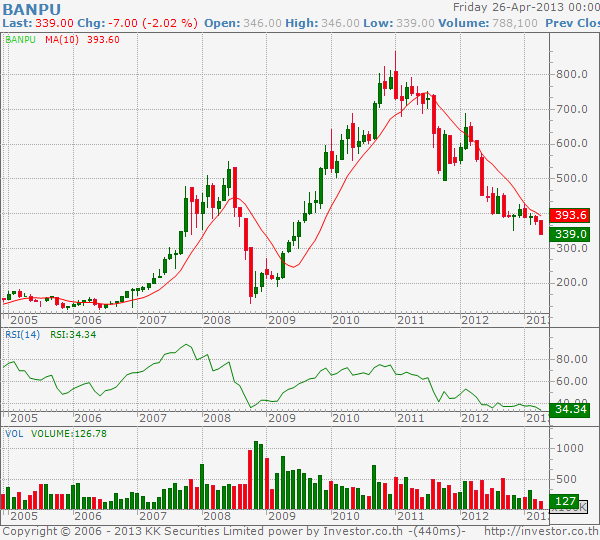
Task: Click the Open 346.00 value
Action: pyautogui.click(x=262, y=23)
